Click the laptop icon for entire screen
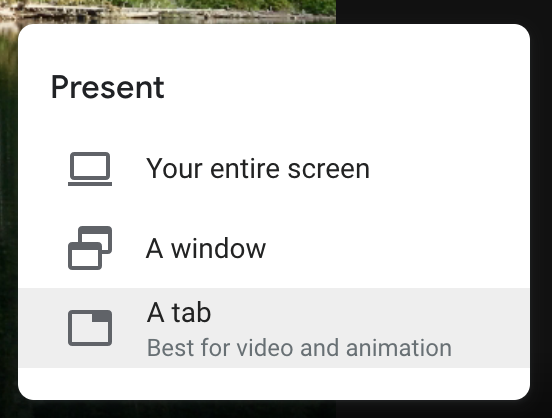The width and height of the screenshot is (552, 418). [90, 169]
